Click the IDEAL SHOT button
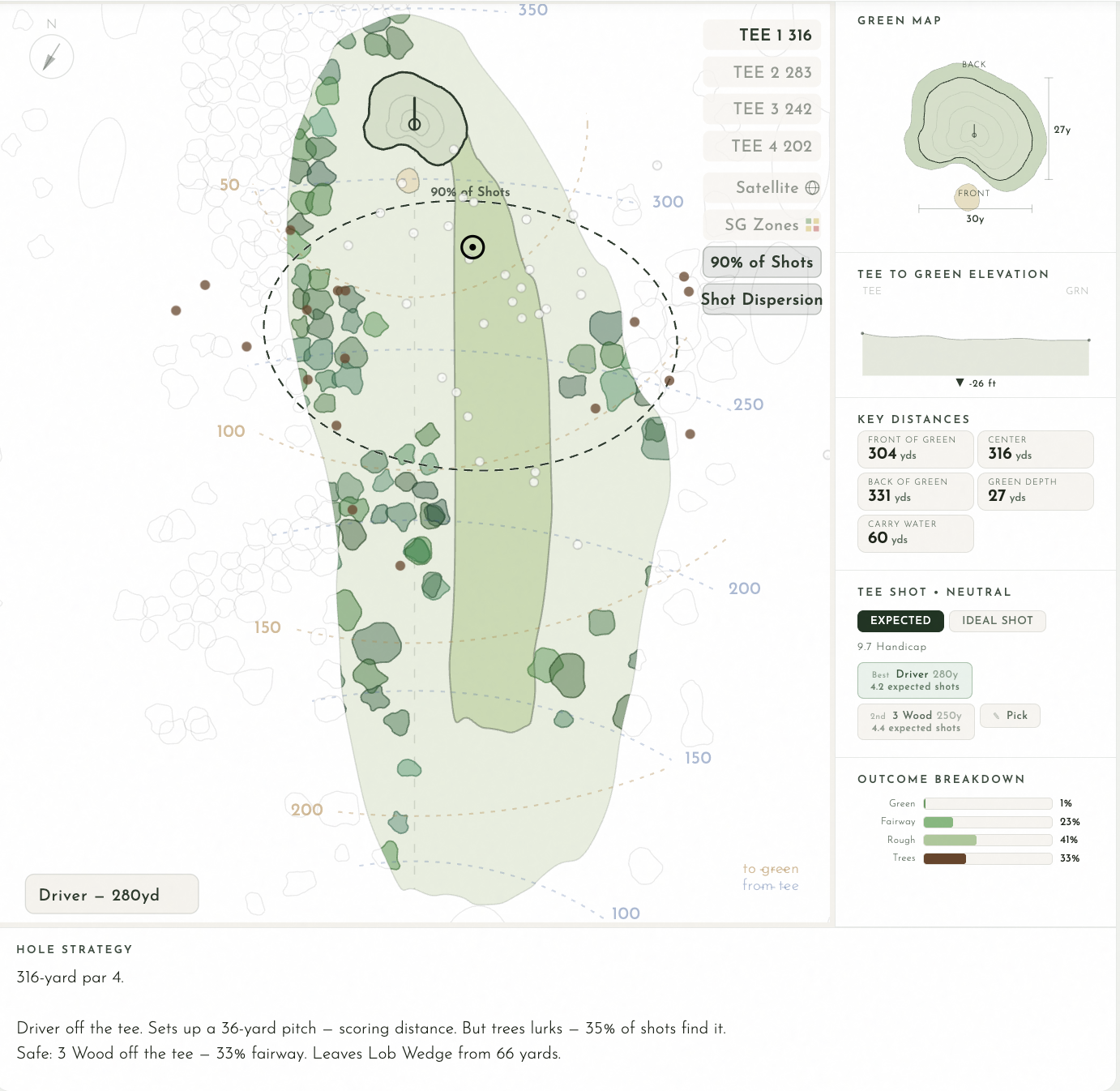This screenshot has height=1091, width=1120. point(997,620)
